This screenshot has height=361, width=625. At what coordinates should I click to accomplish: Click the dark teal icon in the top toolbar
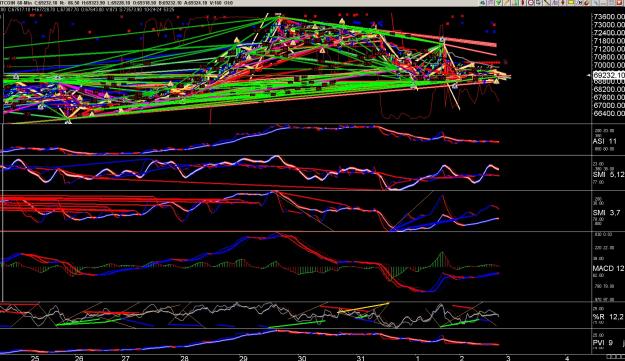tap(483, 2)
